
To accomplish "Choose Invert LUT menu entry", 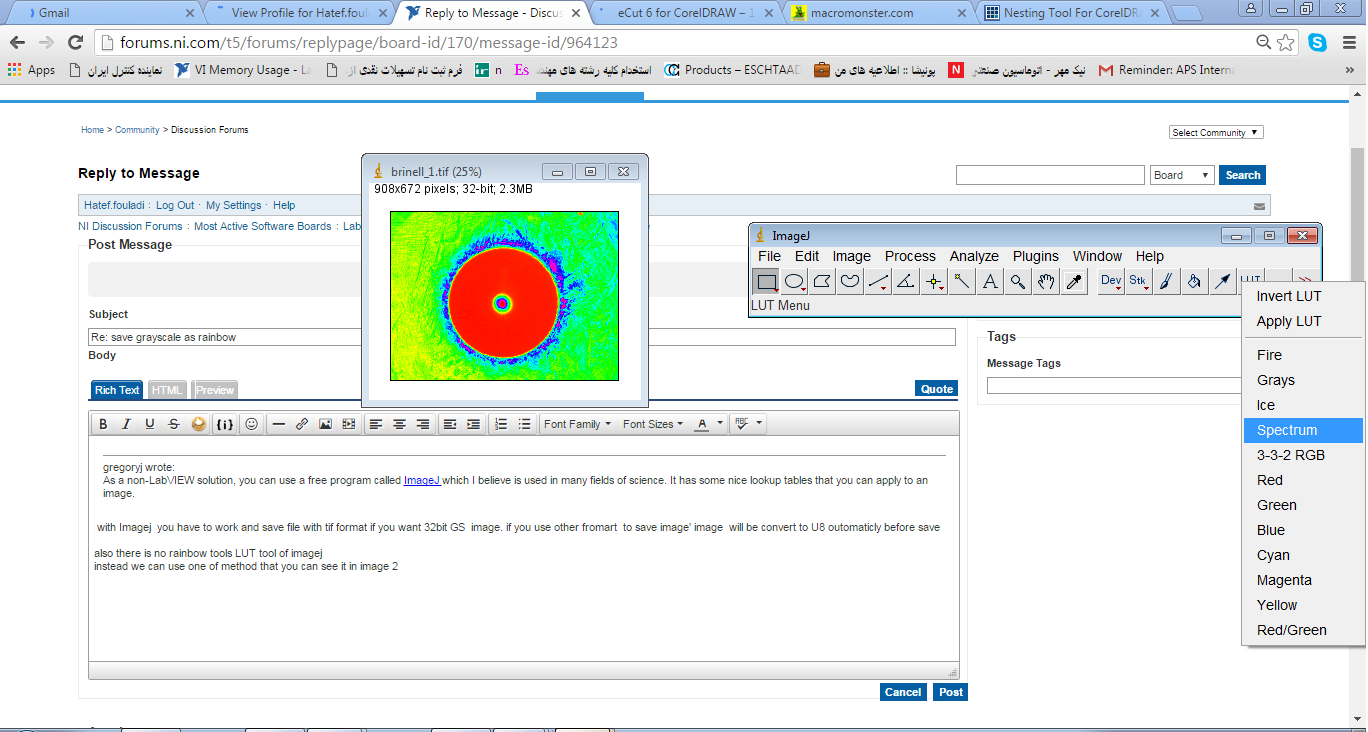I will click(x=1303, y=296).
